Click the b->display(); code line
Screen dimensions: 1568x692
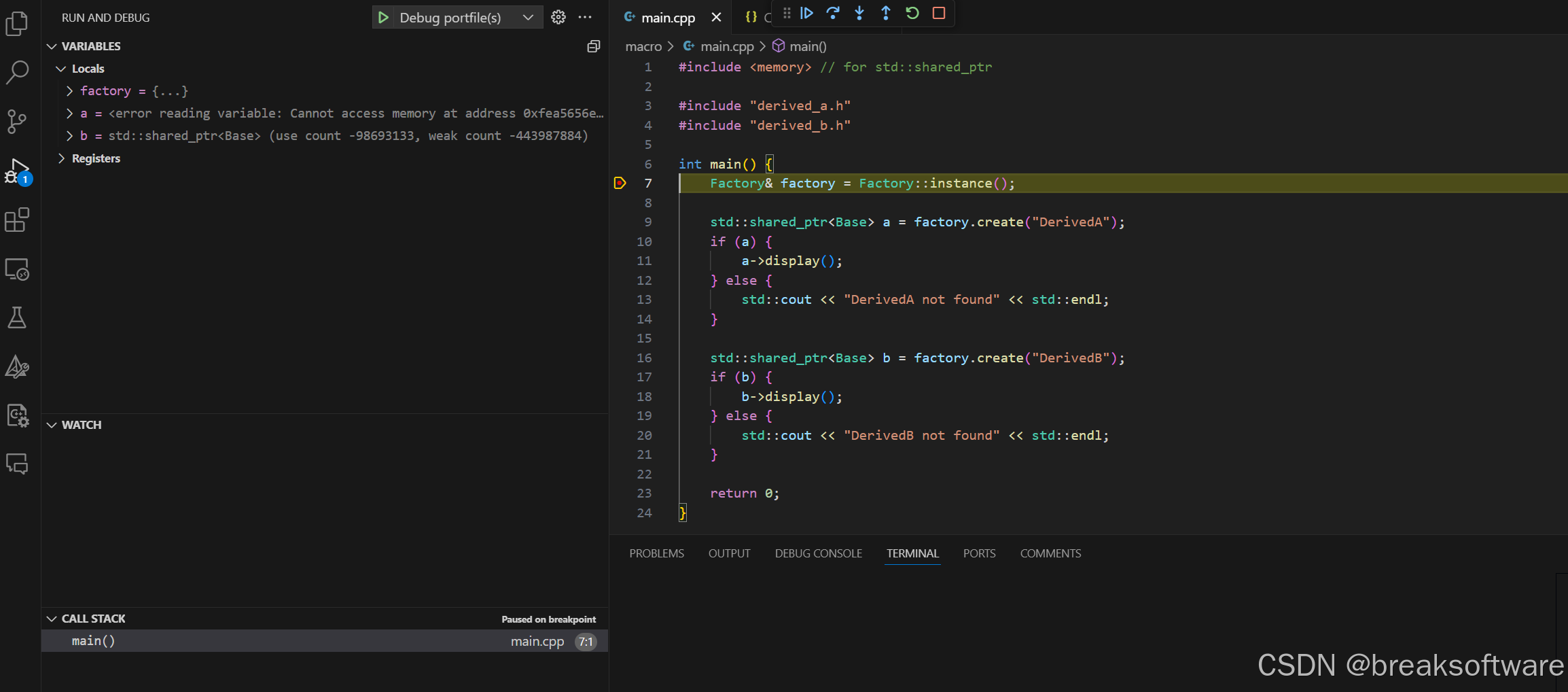pyautogui.click(x=791, y=397)
